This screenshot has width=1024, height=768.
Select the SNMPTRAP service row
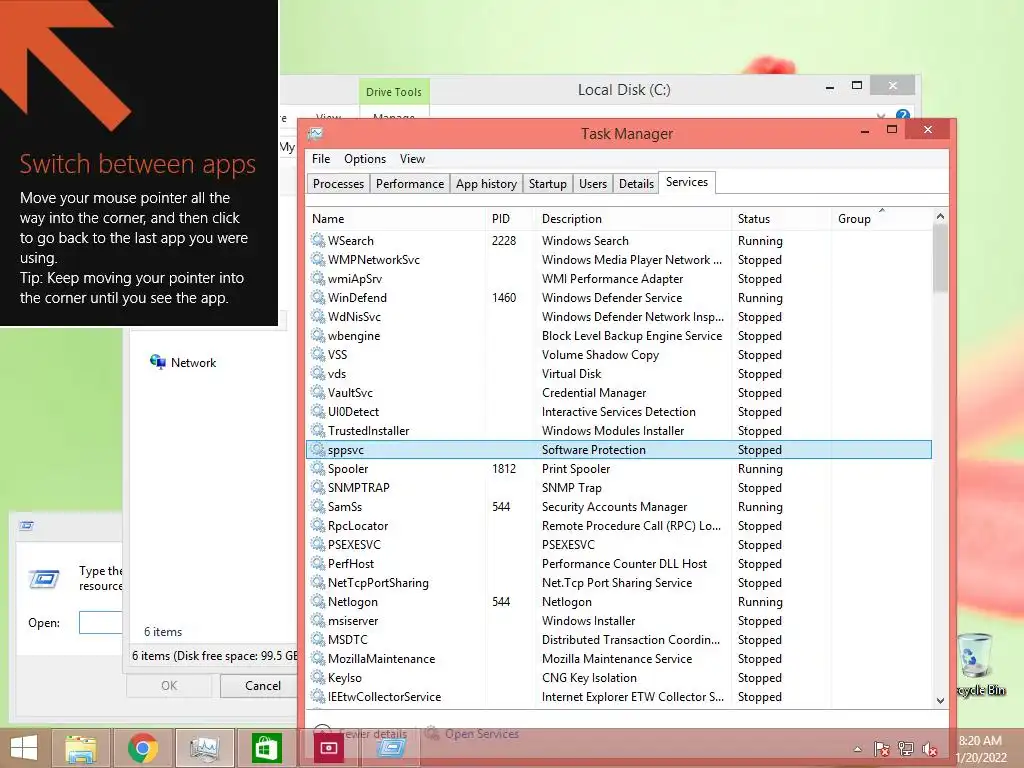619,487
